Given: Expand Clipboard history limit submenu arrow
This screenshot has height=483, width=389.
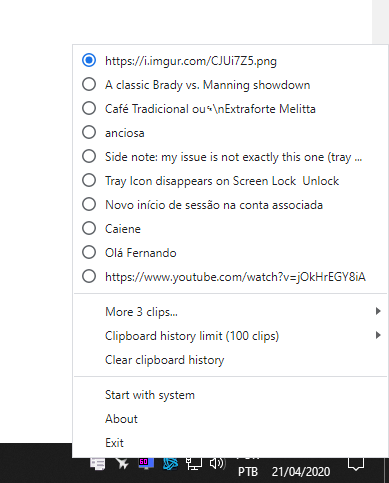Looking at the screenshot, I should tap(378, 335).
